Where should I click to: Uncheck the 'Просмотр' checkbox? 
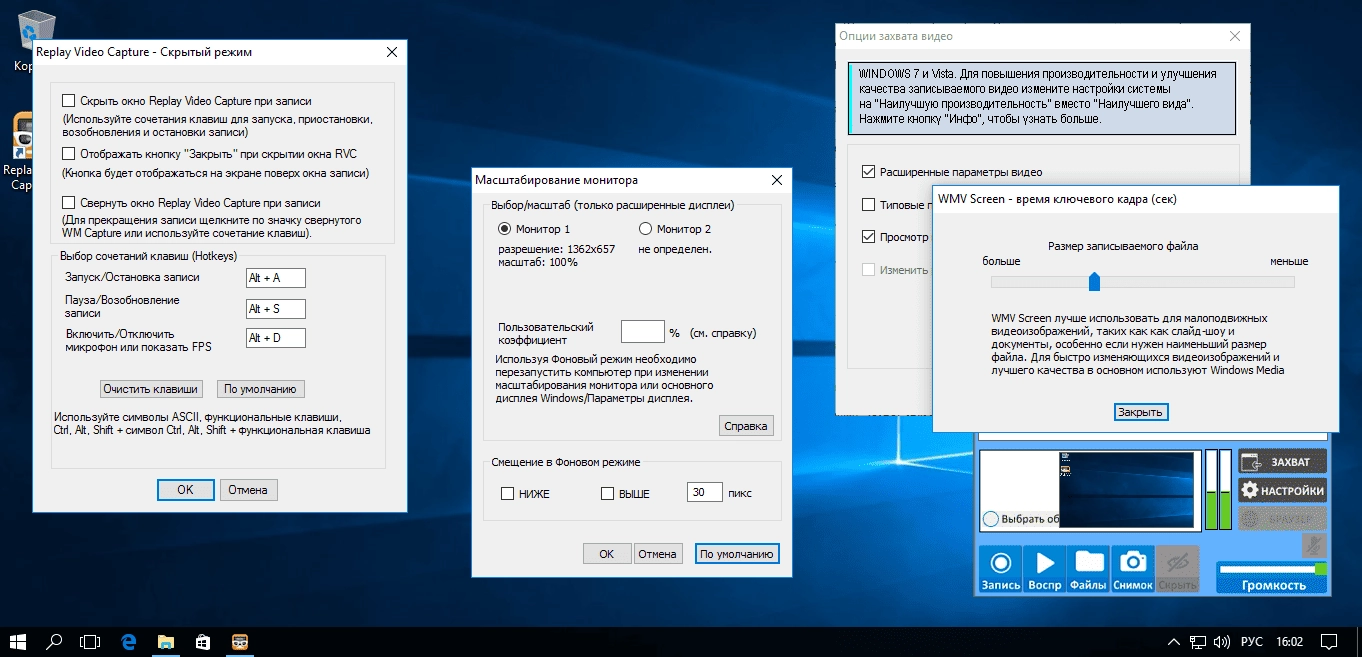click(x=869, y=237)
